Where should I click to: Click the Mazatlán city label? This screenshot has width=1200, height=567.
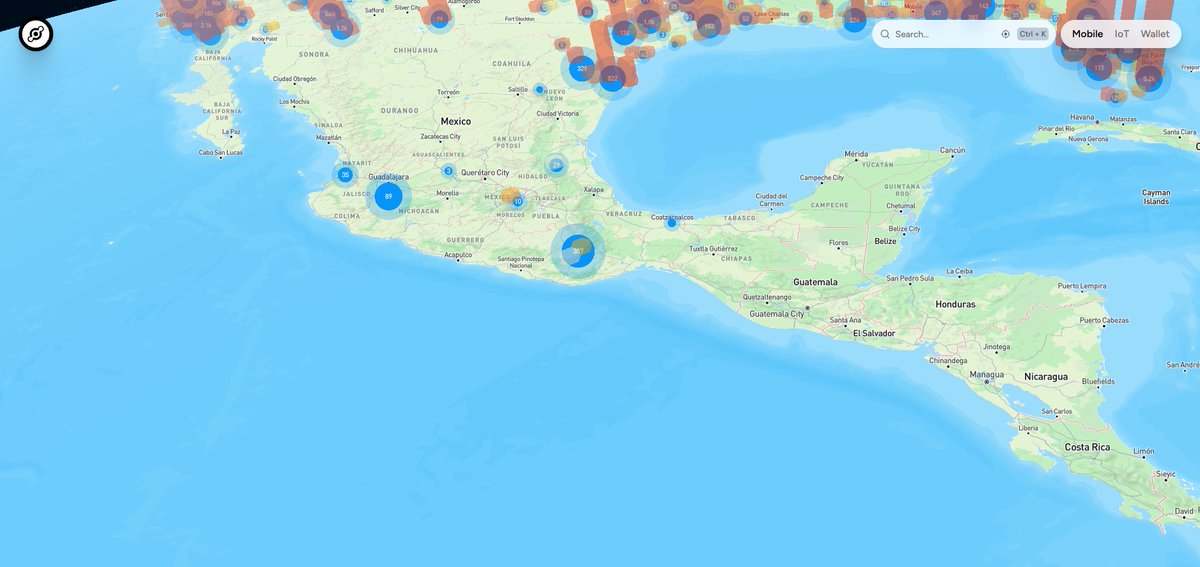pyautogui.click(x=328, y=137)
